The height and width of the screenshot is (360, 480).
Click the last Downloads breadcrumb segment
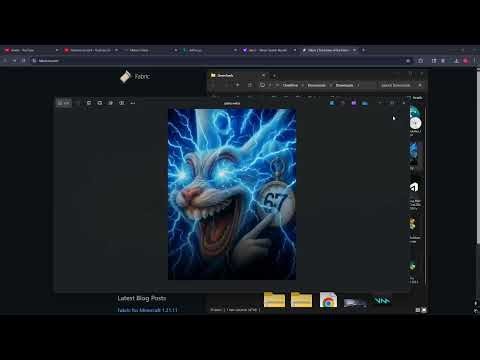click(x=344, y=85)
